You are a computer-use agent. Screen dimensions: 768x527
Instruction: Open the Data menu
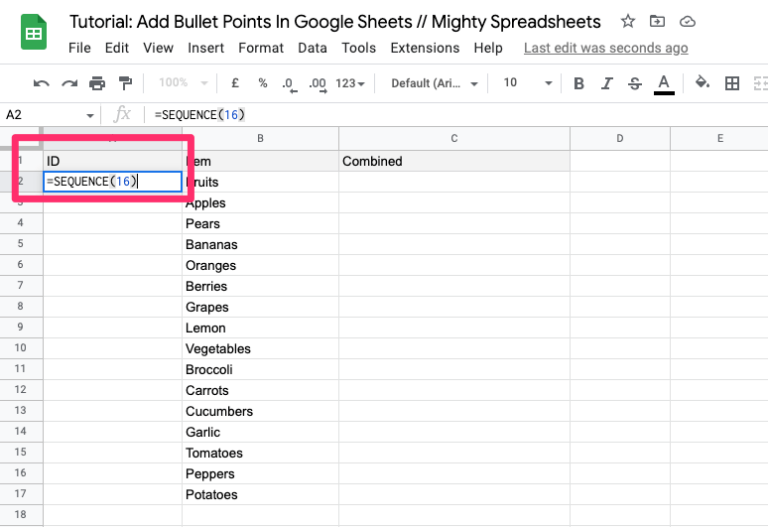[312, 48]
